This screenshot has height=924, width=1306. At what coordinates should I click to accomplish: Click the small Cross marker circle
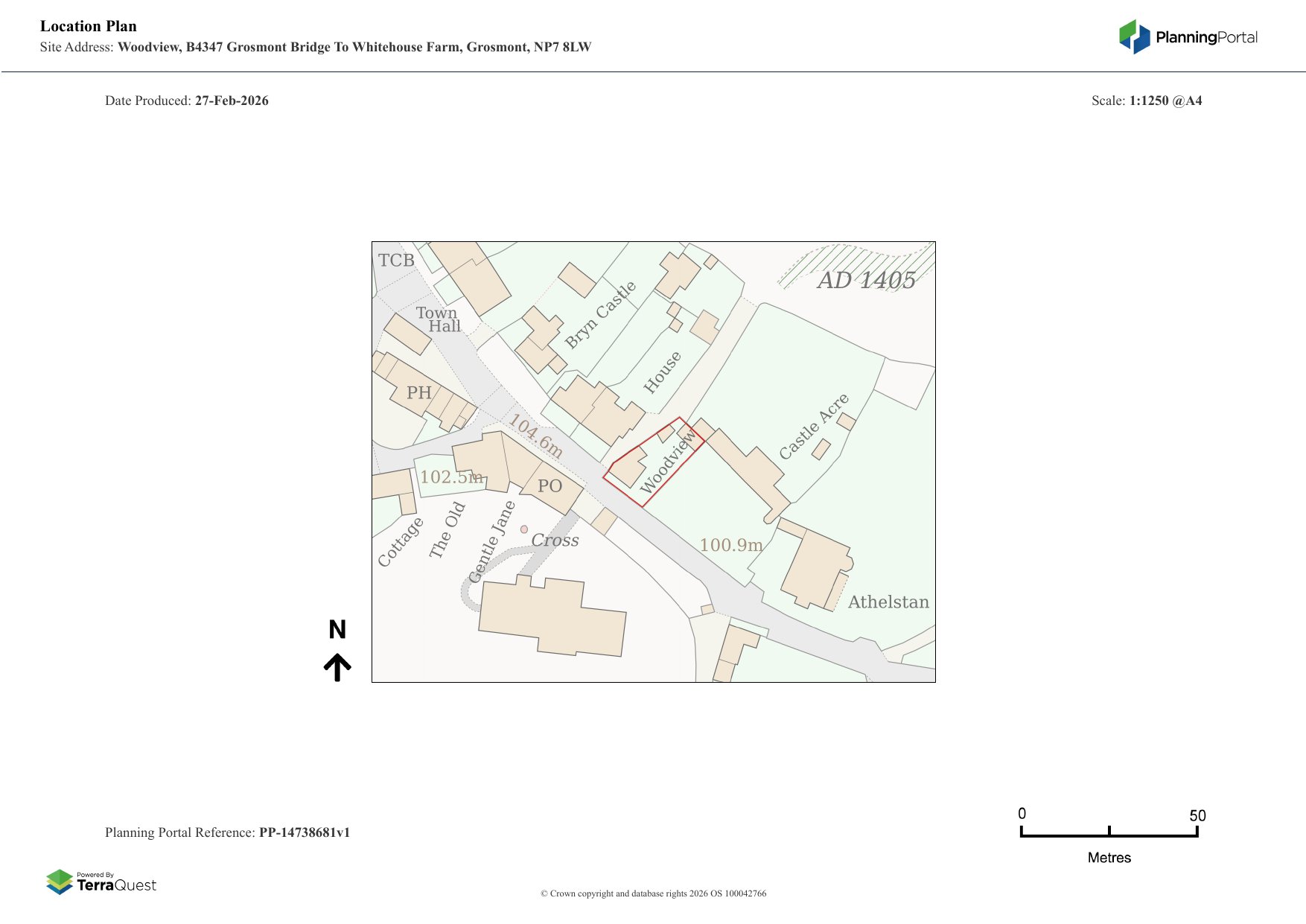point(524,529)
